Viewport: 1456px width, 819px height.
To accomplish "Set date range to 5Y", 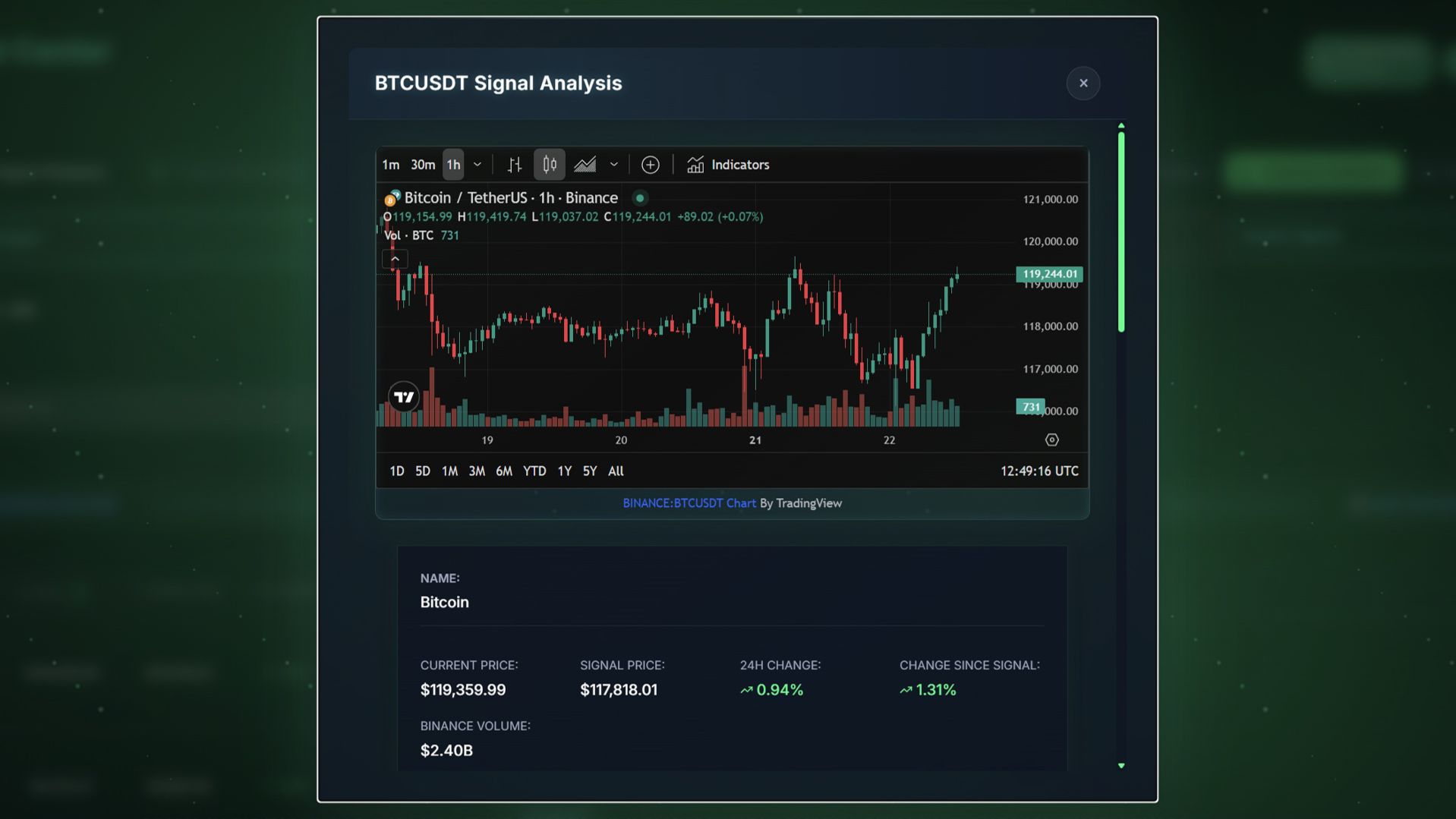I will click(590, 471).
